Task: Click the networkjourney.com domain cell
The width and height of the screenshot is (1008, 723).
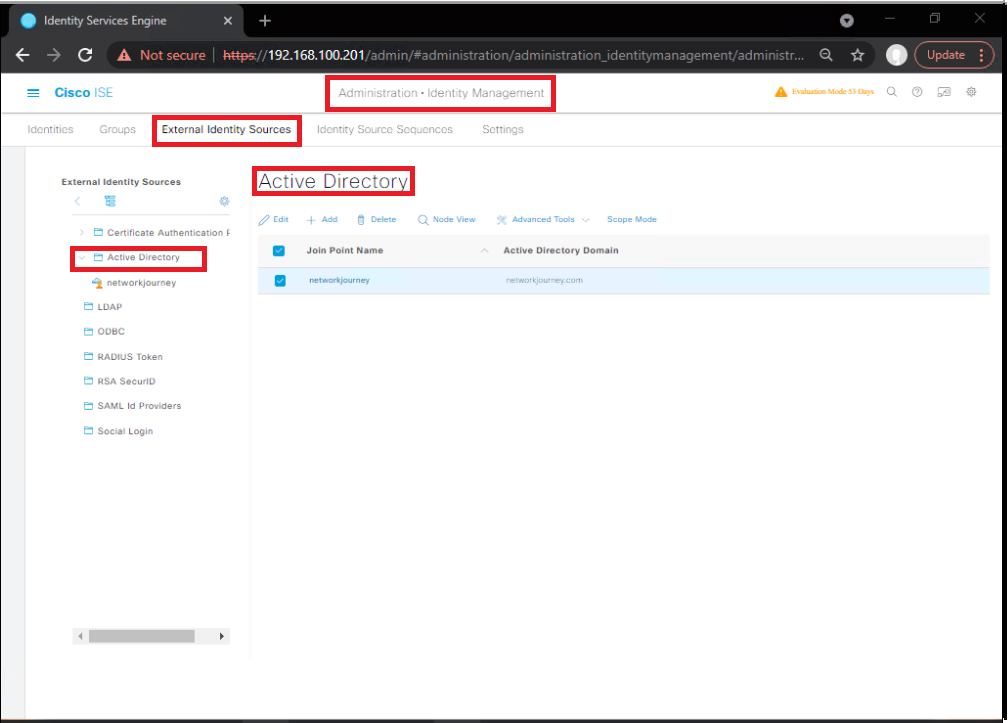Action: coord(544,280)
